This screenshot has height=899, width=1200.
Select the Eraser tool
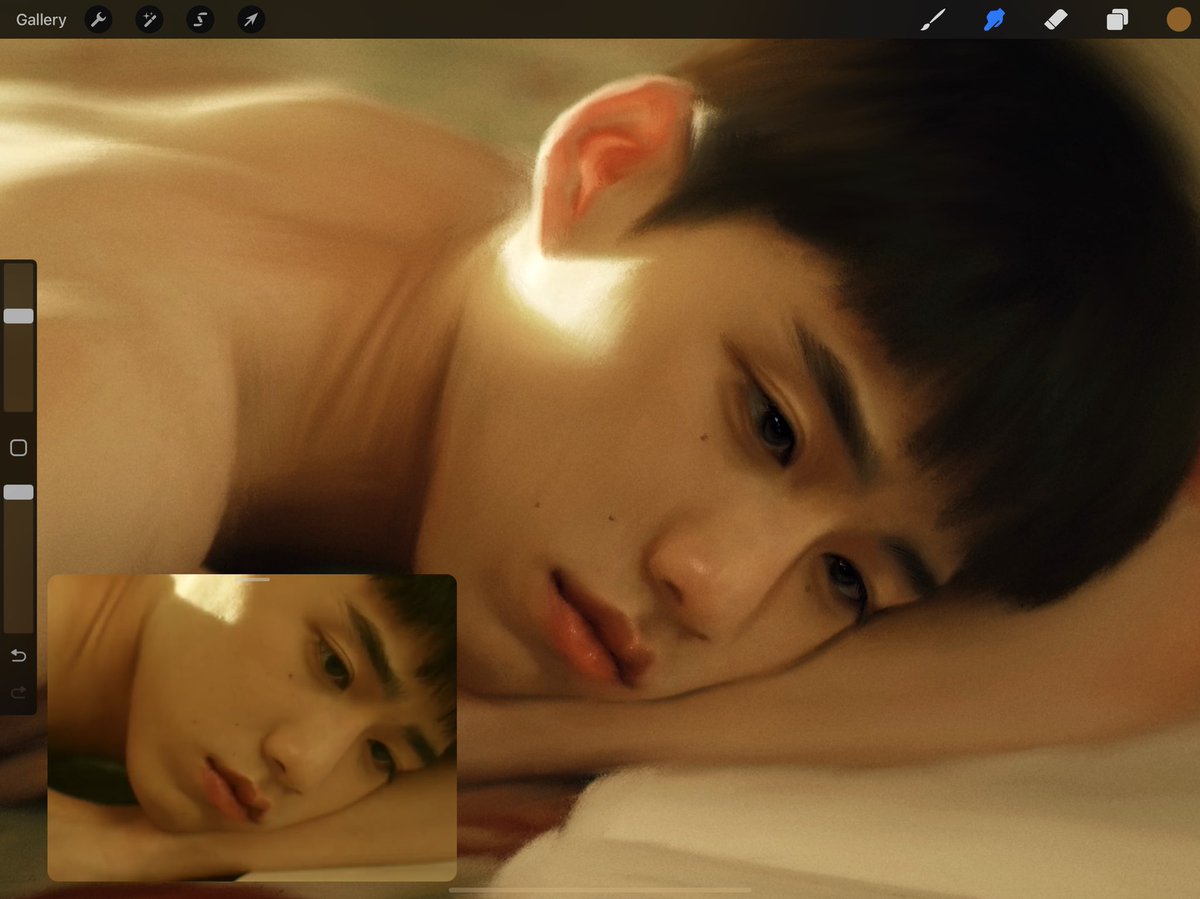point(1056,19)
